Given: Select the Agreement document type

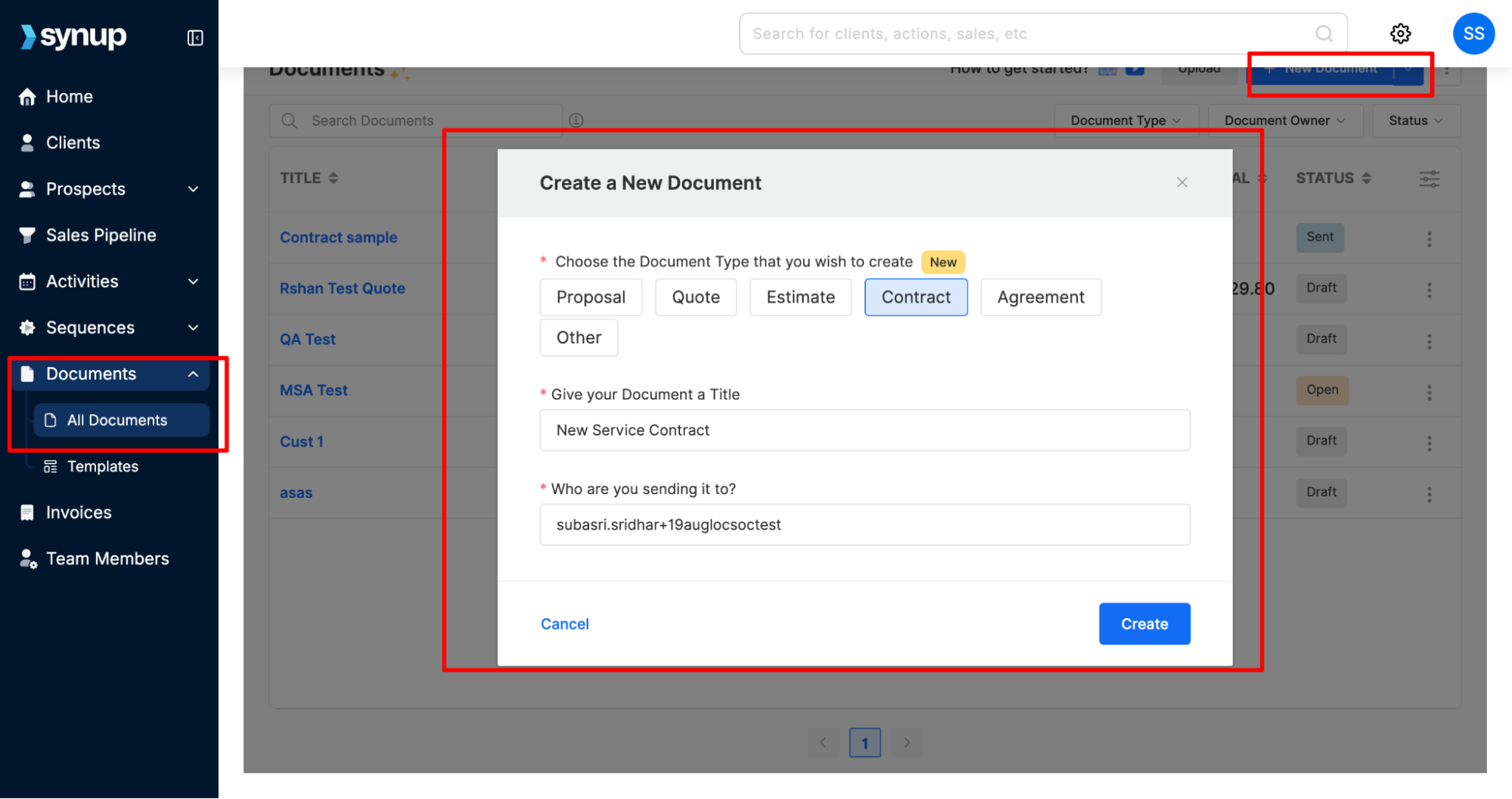Looking at the screenshot, I should [x=1040, y=297].
